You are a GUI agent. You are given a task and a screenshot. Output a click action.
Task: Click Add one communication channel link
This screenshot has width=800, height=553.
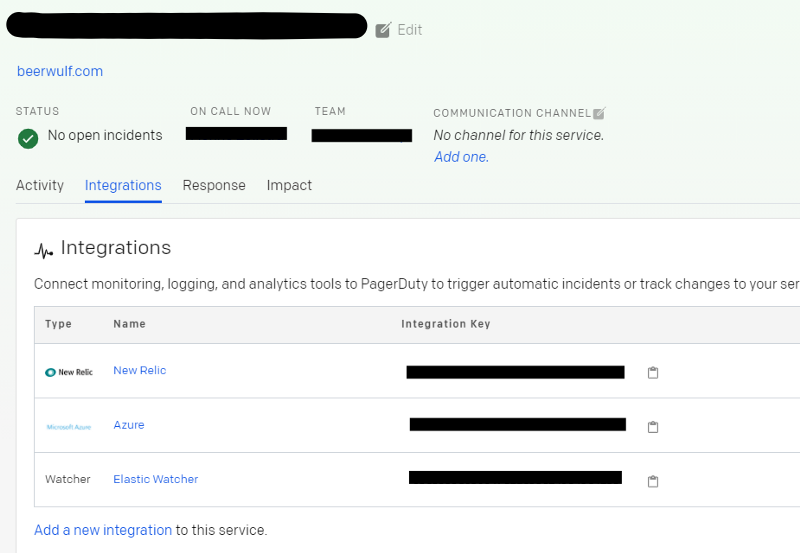[x=461, y=157]
